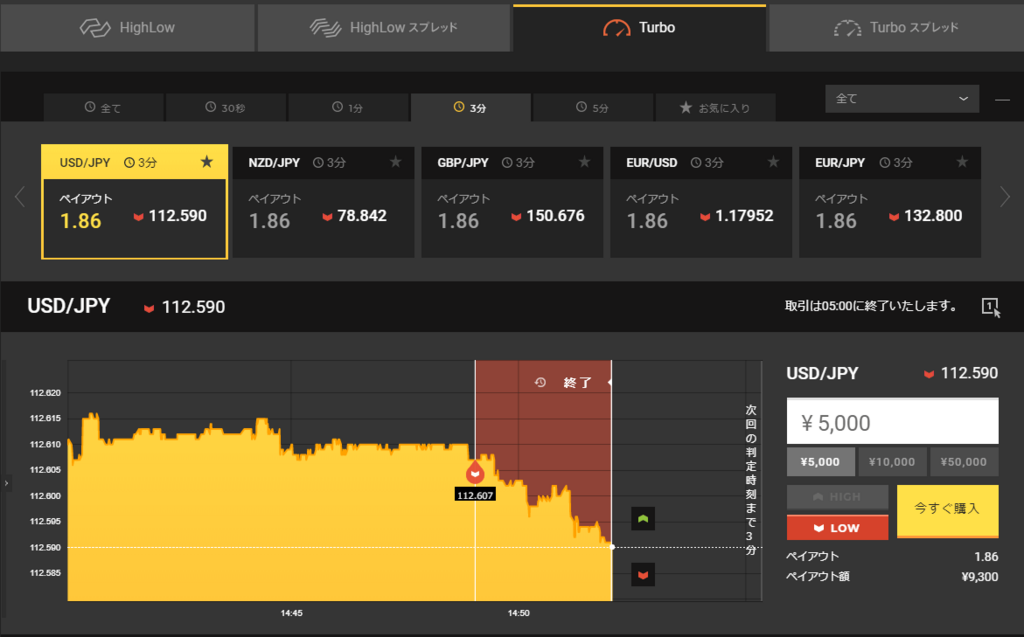Click the HighLow waves logo icon
Viewport: 1024px width, 637px height.
pos(93,28)
